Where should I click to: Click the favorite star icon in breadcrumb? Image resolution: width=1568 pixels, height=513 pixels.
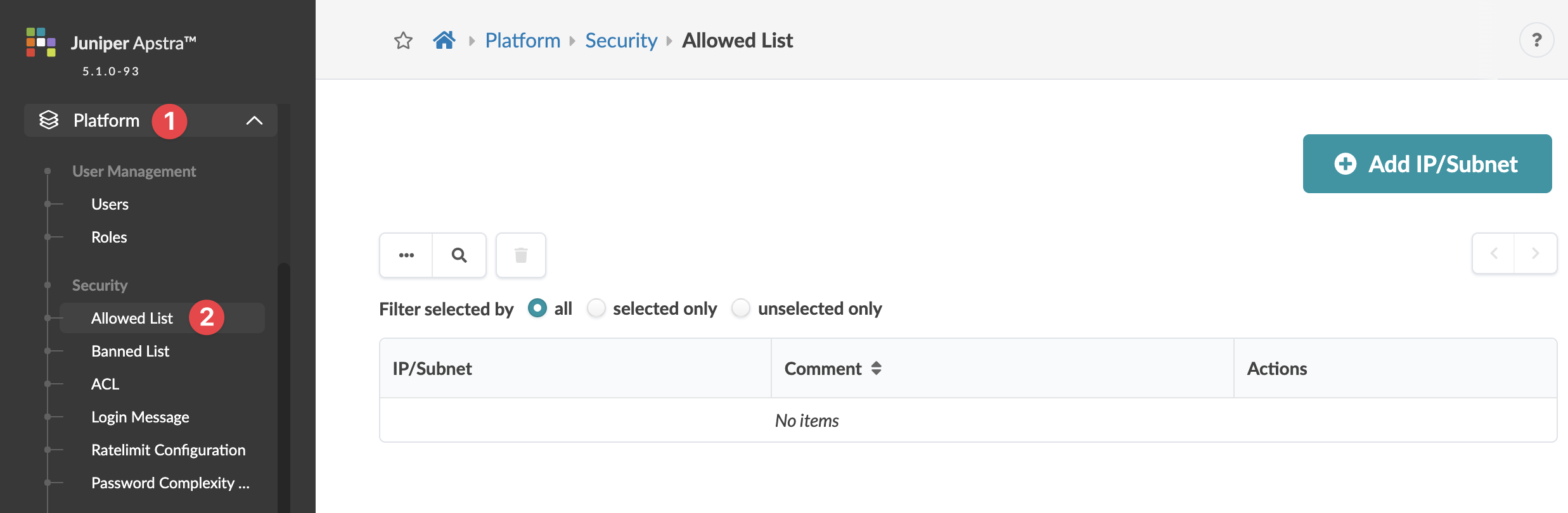point(403,41)
